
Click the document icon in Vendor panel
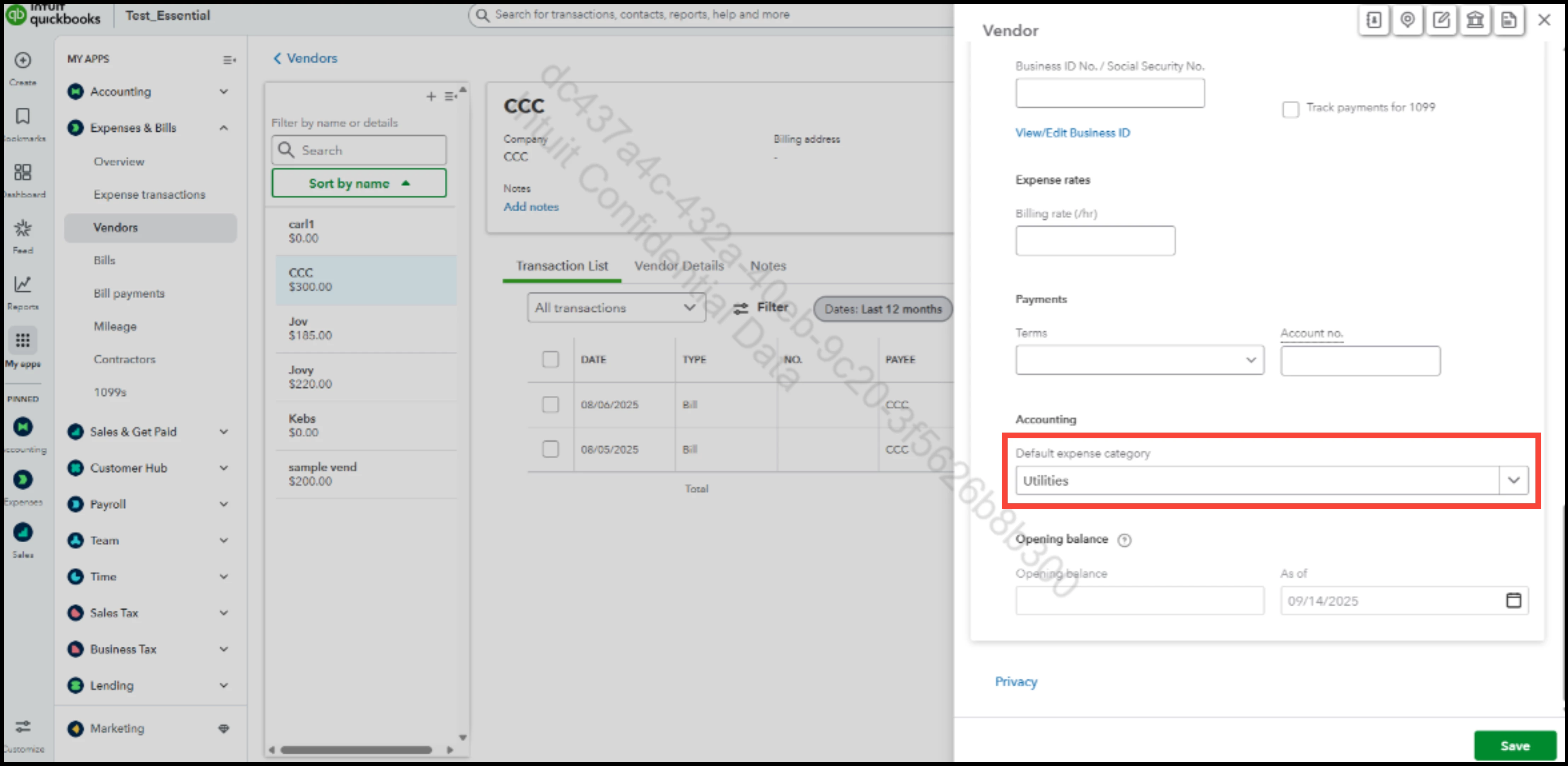tap(1508, 20)
